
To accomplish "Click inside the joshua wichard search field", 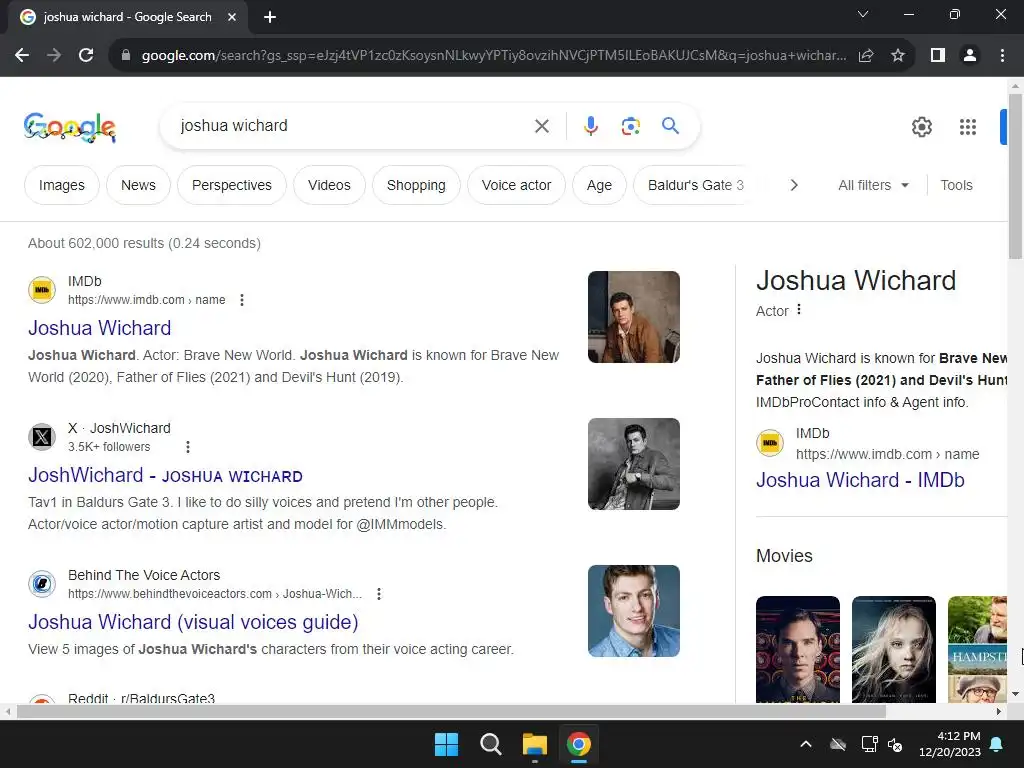I will [x=353, y=126].
